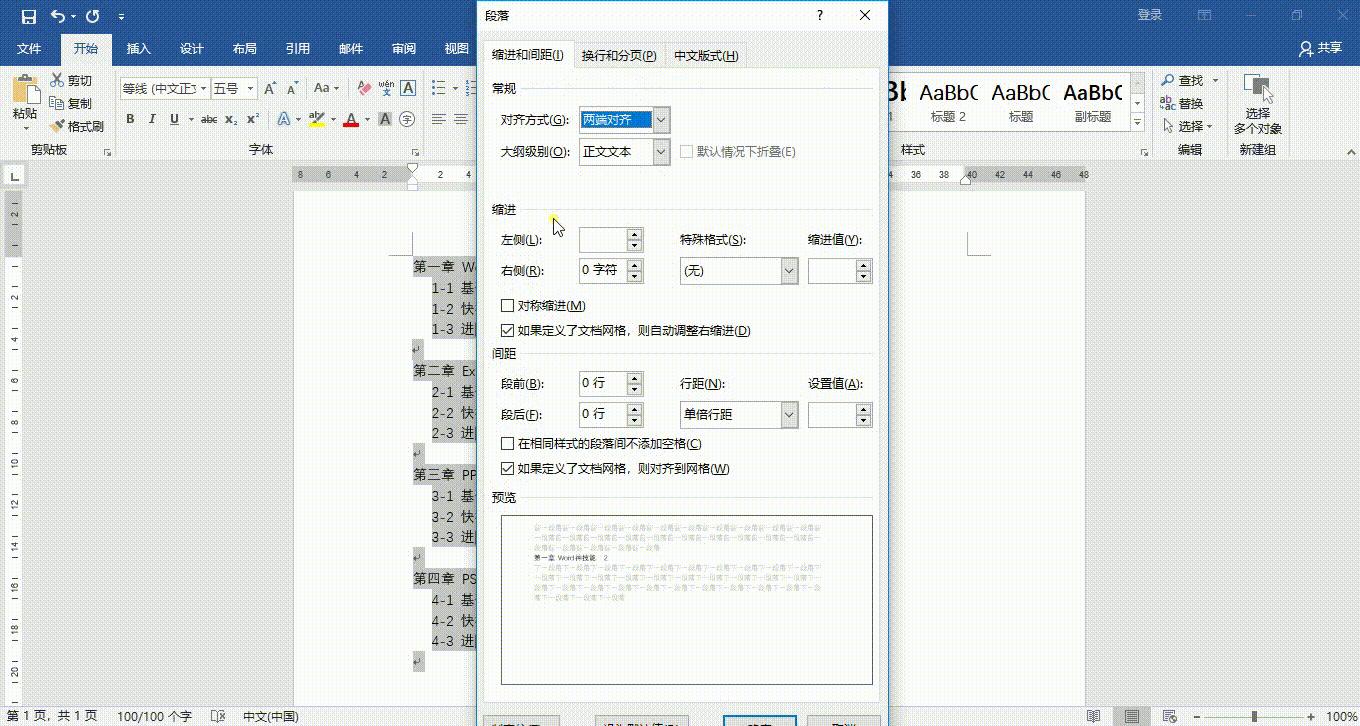Click the italic formatting icon
1360x726 pixels.
[x=151, y=118]
